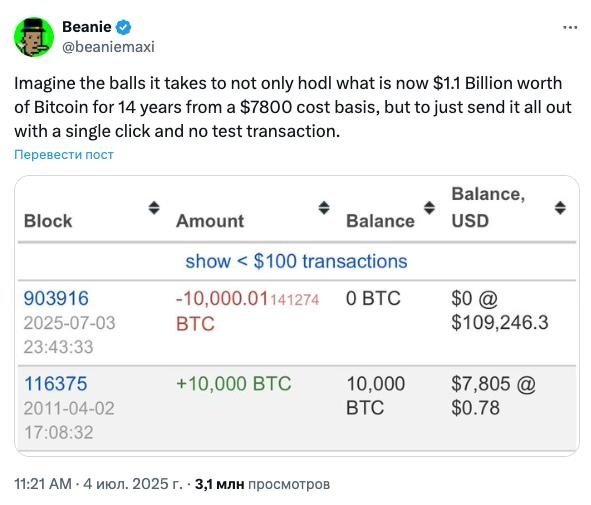The image size is (591, 505).
Task: Click the 3,1 млн просмотров view count
Action: (x=262, y=484)
